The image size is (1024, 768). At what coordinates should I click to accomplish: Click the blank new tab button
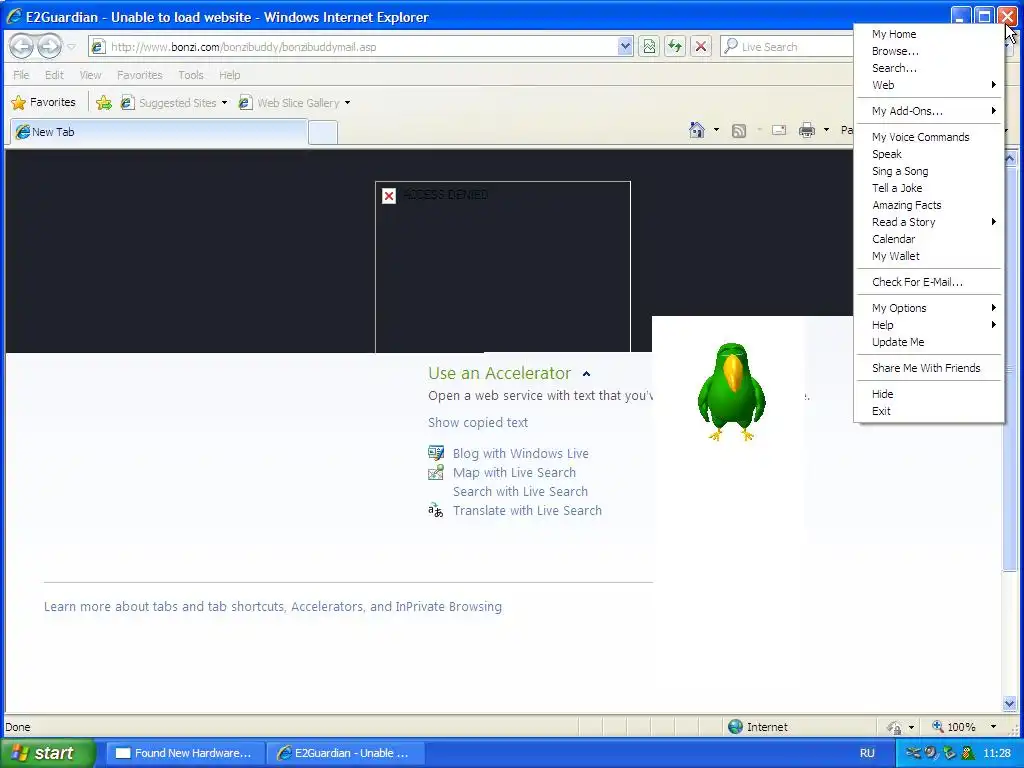click(323, 133)
